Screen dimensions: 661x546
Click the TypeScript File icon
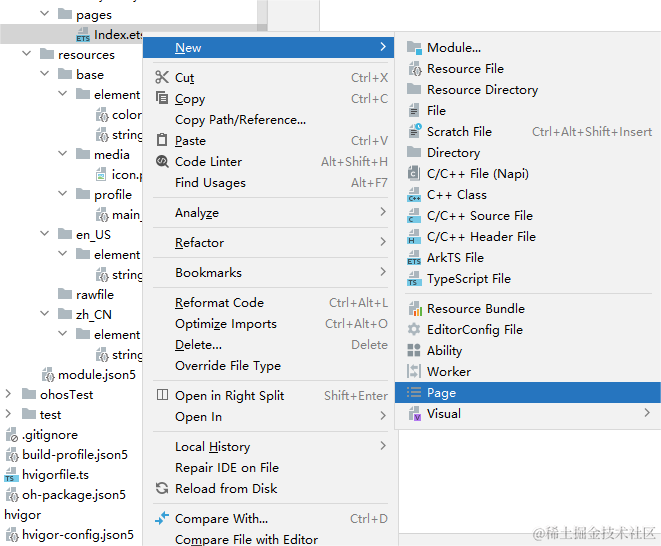414,279
